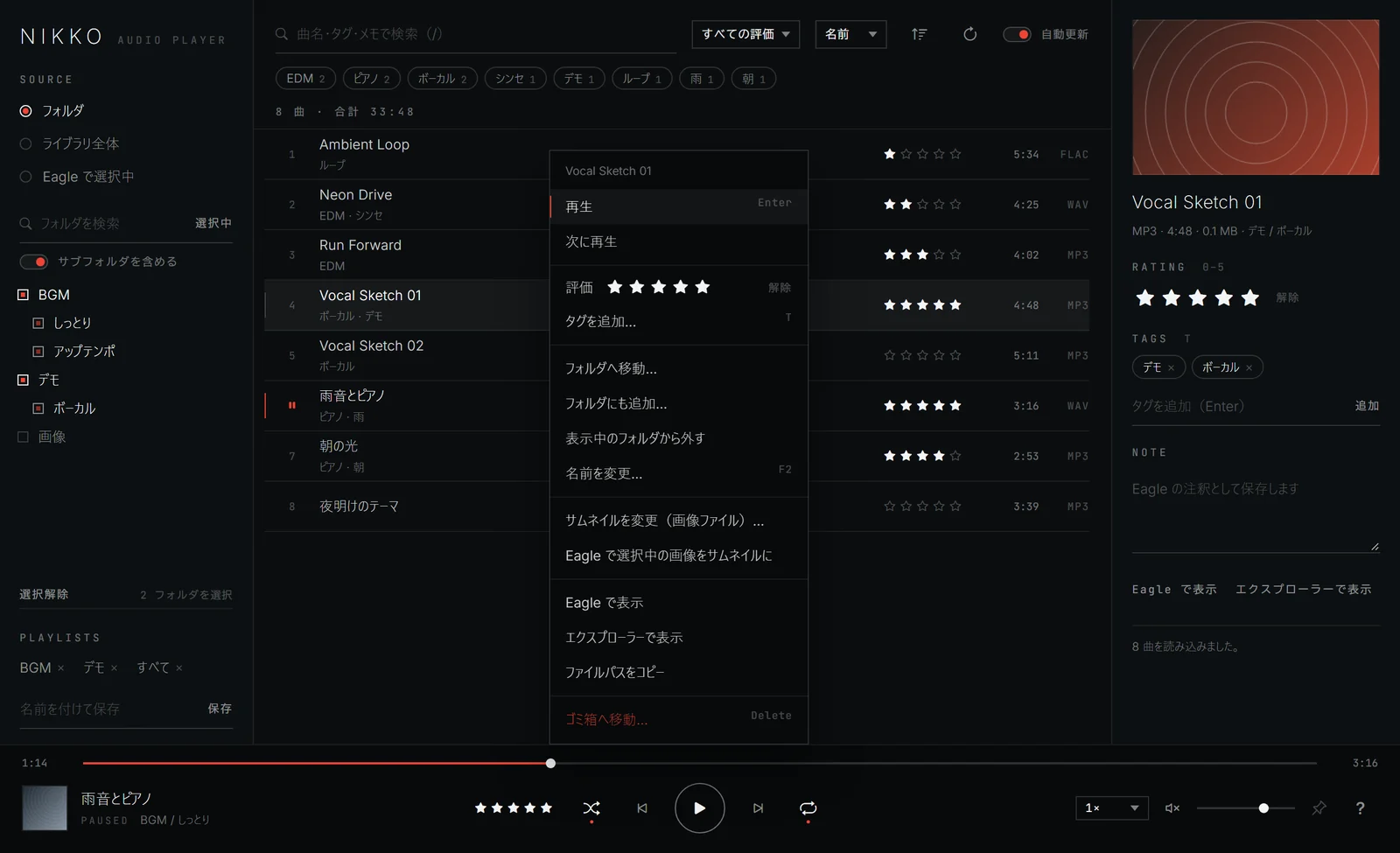Remove the ボーカル tag in details panel
This screenshot has width=1400, height=853.
1249,368
